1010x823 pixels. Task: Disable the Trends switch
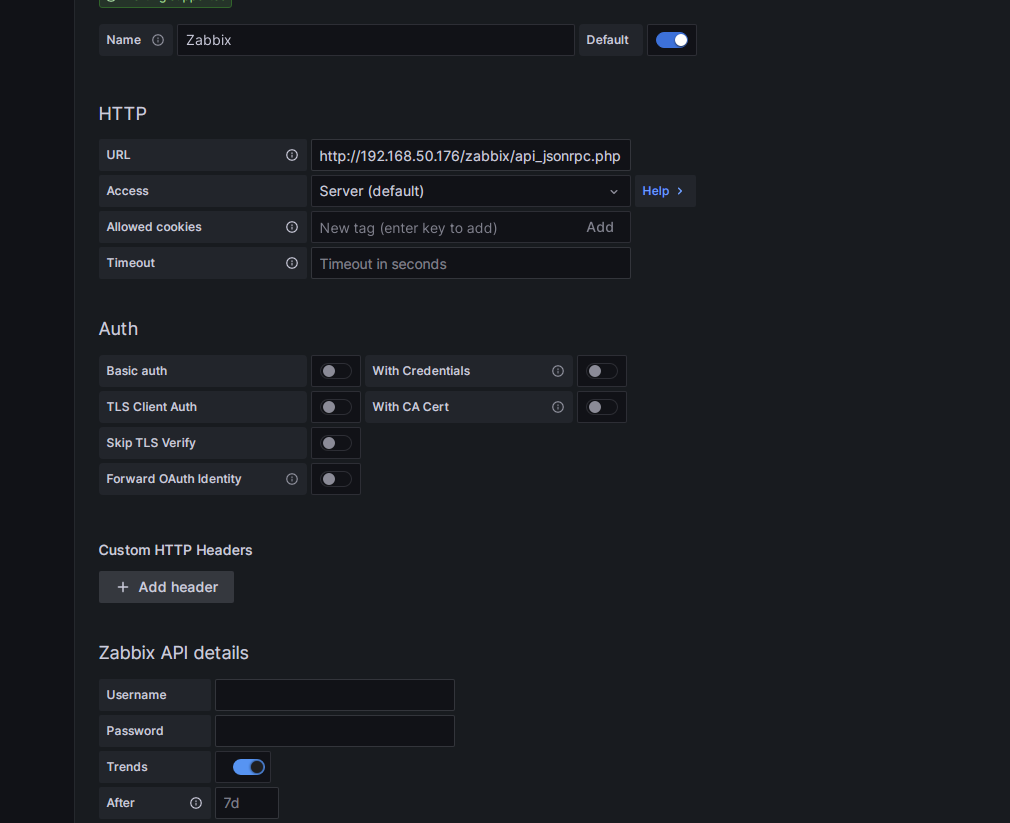click(249, 767)
